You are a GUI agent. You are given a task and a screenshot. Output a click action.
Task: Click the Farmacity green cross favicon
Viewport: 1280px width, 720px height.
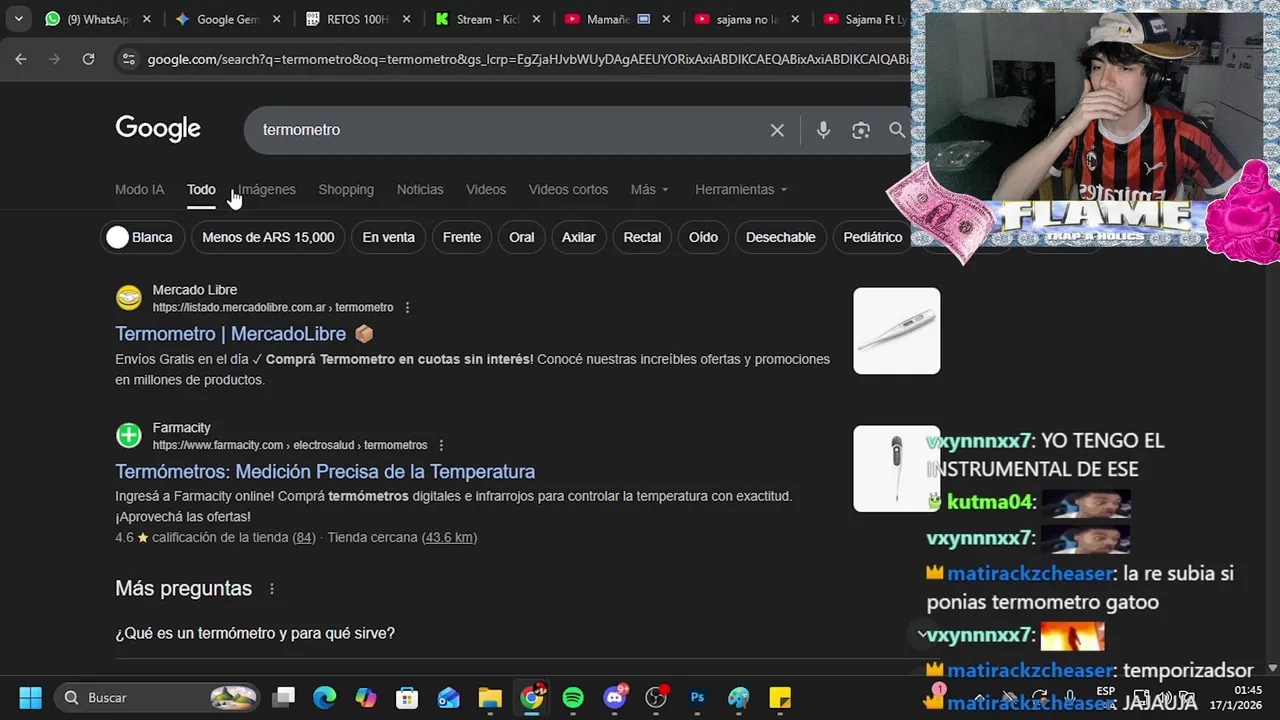pyautogui.click(x=129, y=436)
